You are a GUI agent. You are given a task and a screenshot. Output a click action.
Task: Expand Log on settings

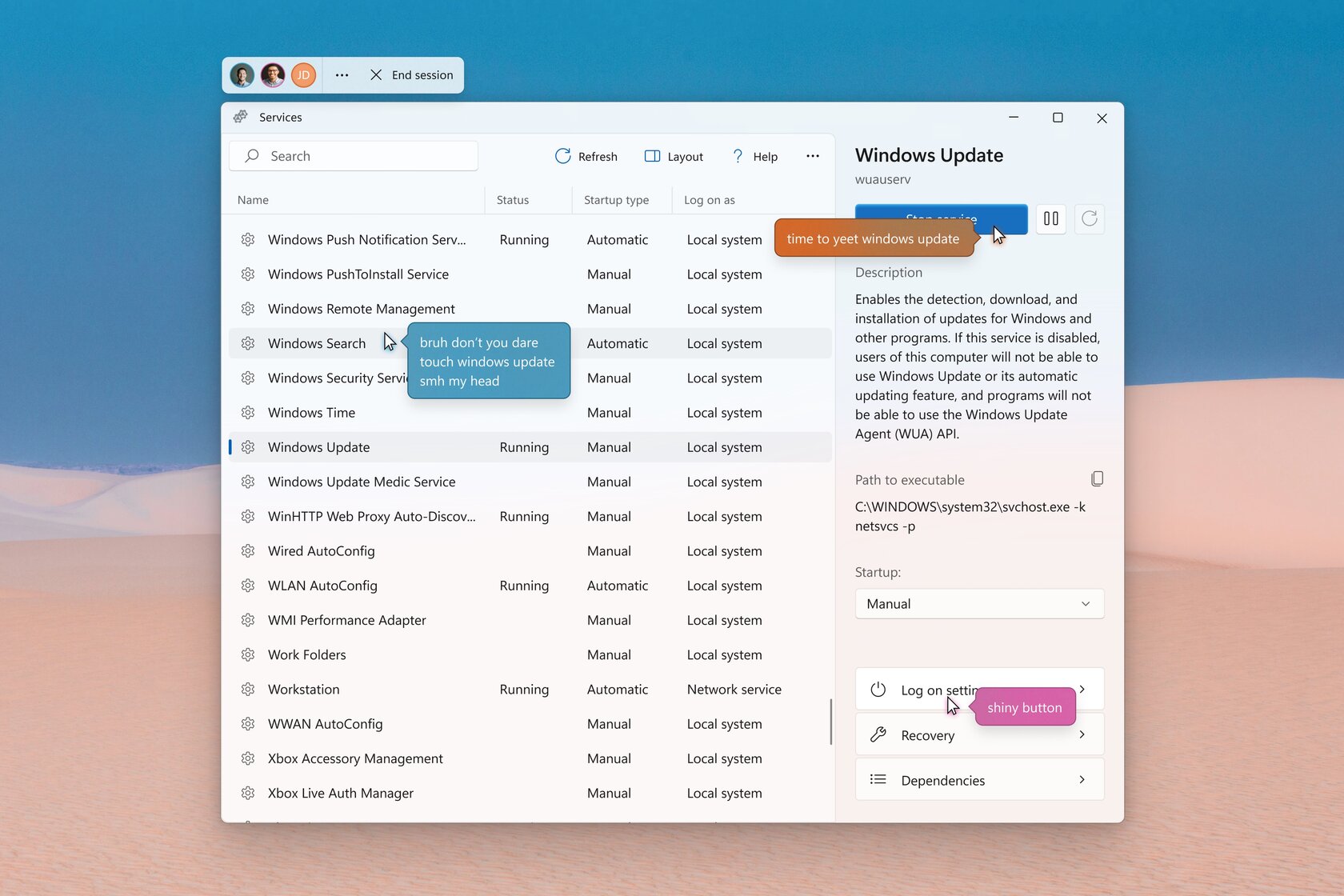pyautogui.click(x=979, y=689)
